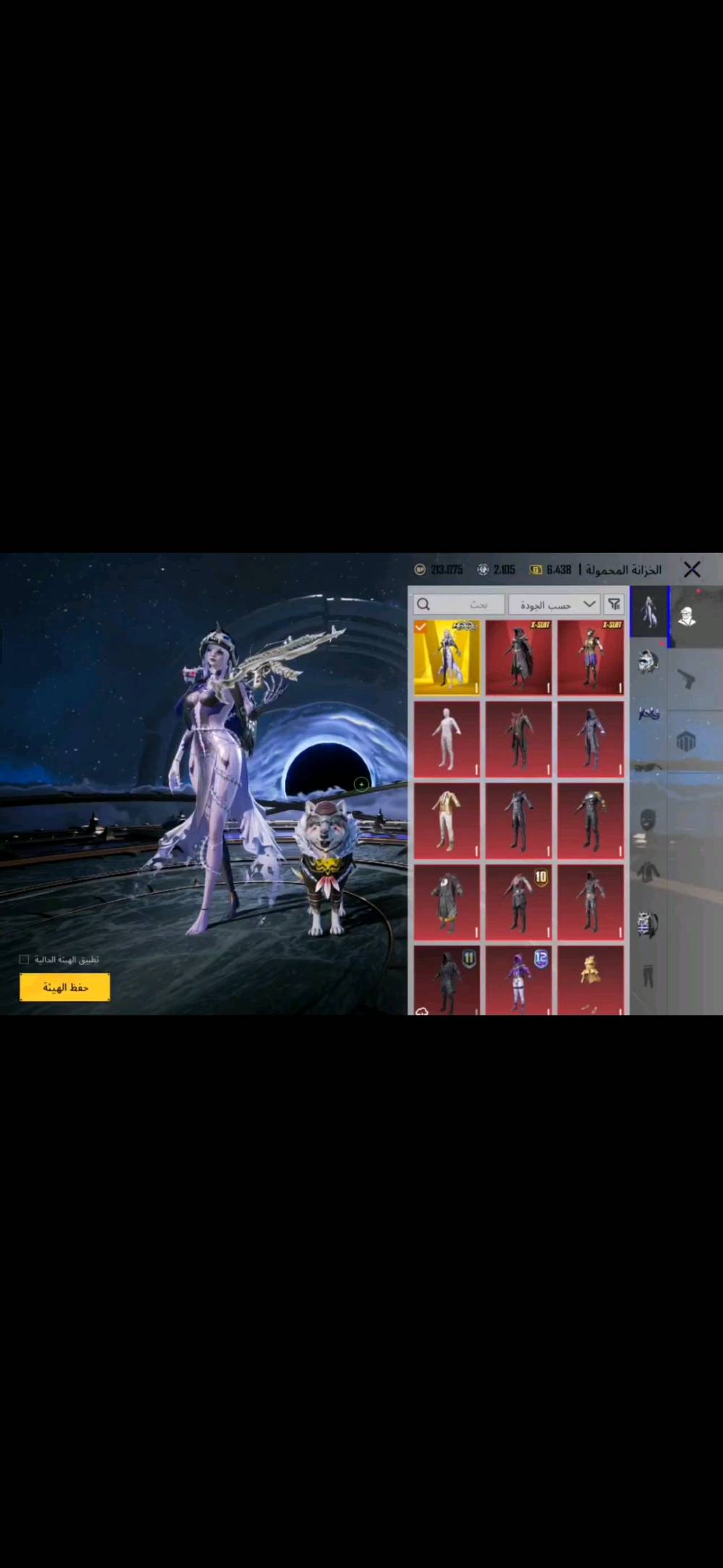The width and height of the screenshot is (723, 1568).
Task: Select the cream and gold suit outfit
Action: coord(447,821)
